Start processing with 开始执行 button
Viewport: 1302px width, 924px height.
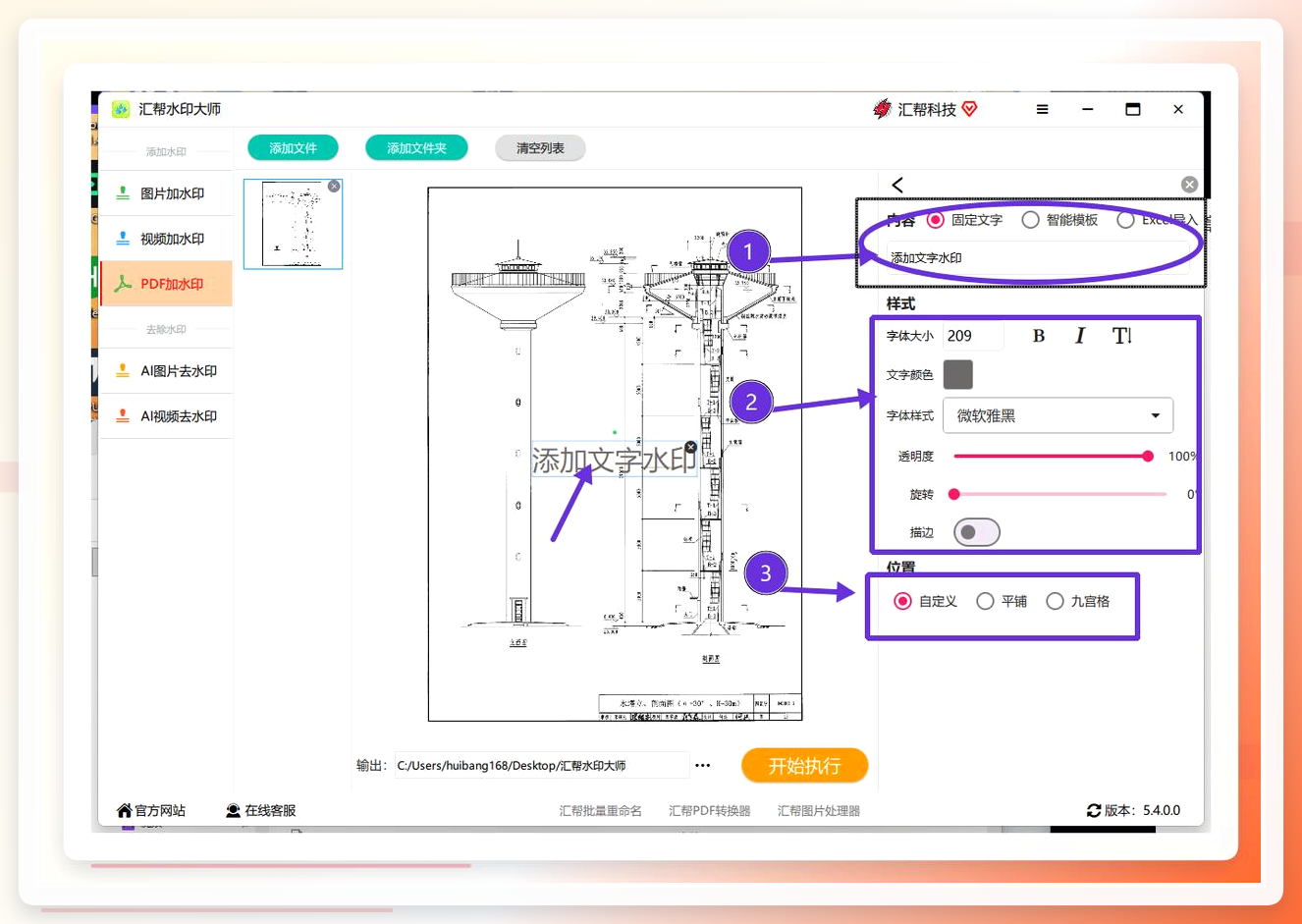(x=804, y=766)
